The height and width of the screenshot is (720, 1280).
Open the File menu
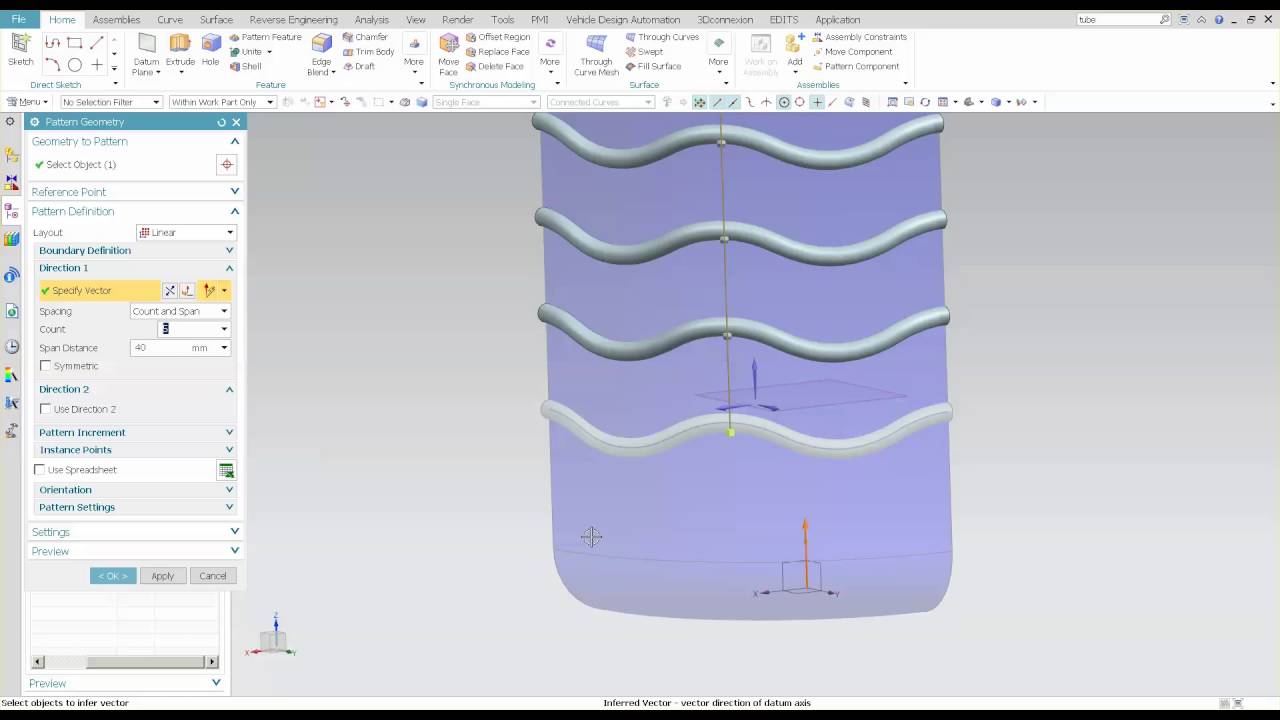click(x=19, y=19)
